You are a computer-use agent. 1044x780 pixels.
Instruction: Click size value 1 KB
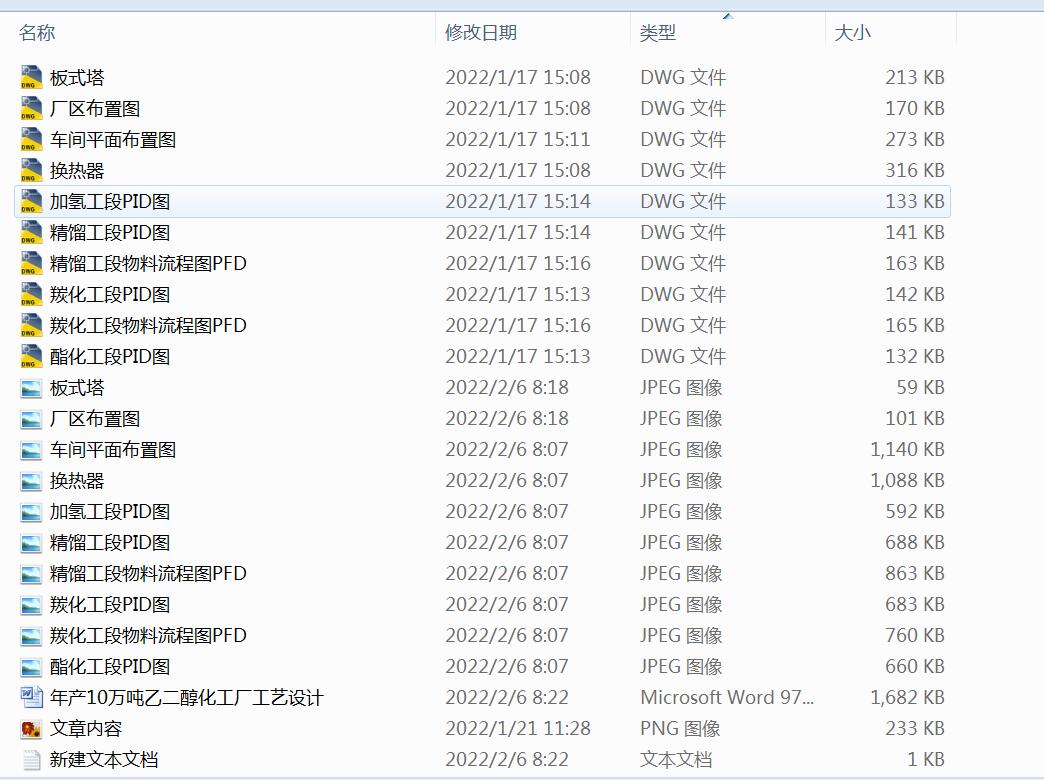point(926,759)
